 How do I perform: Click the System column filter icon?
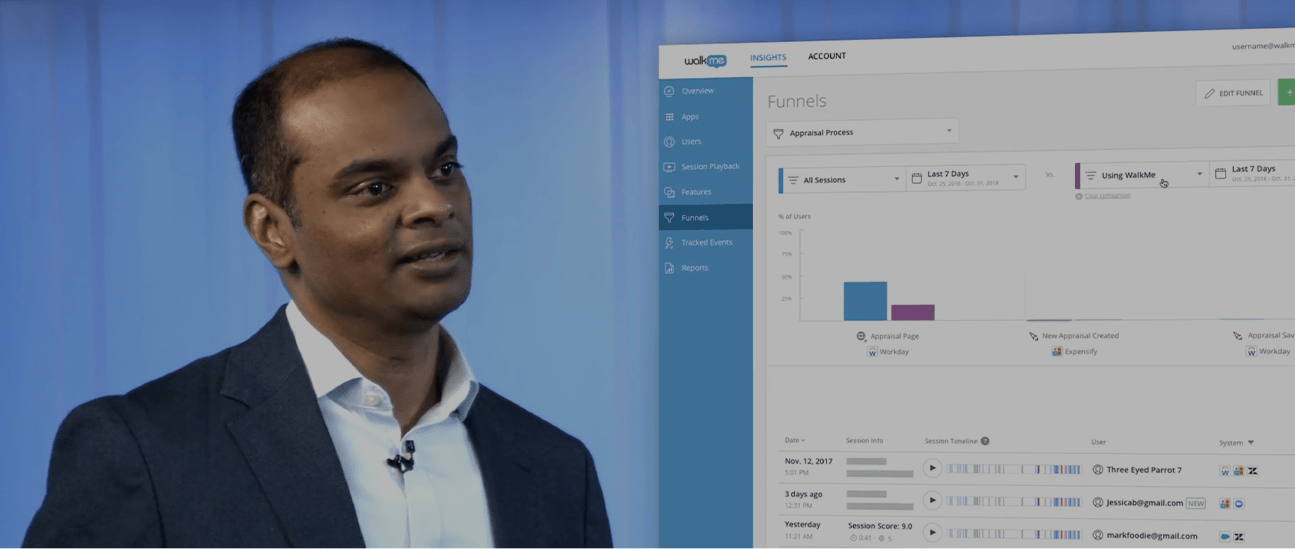(x=1250, y=443)
